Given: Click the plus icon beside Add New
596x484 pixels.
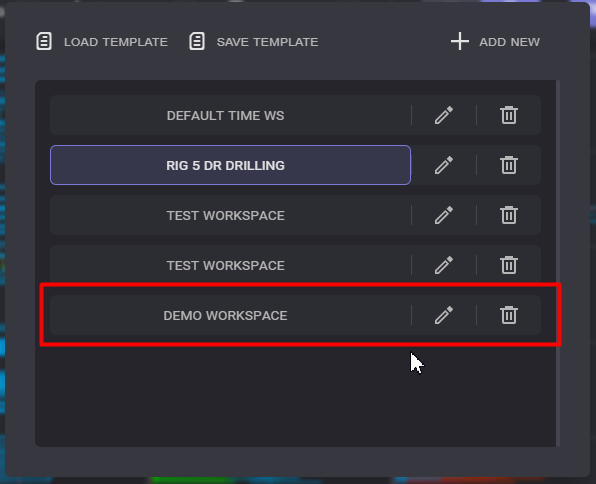Looking at the screenshot, I should pos(460,41).
